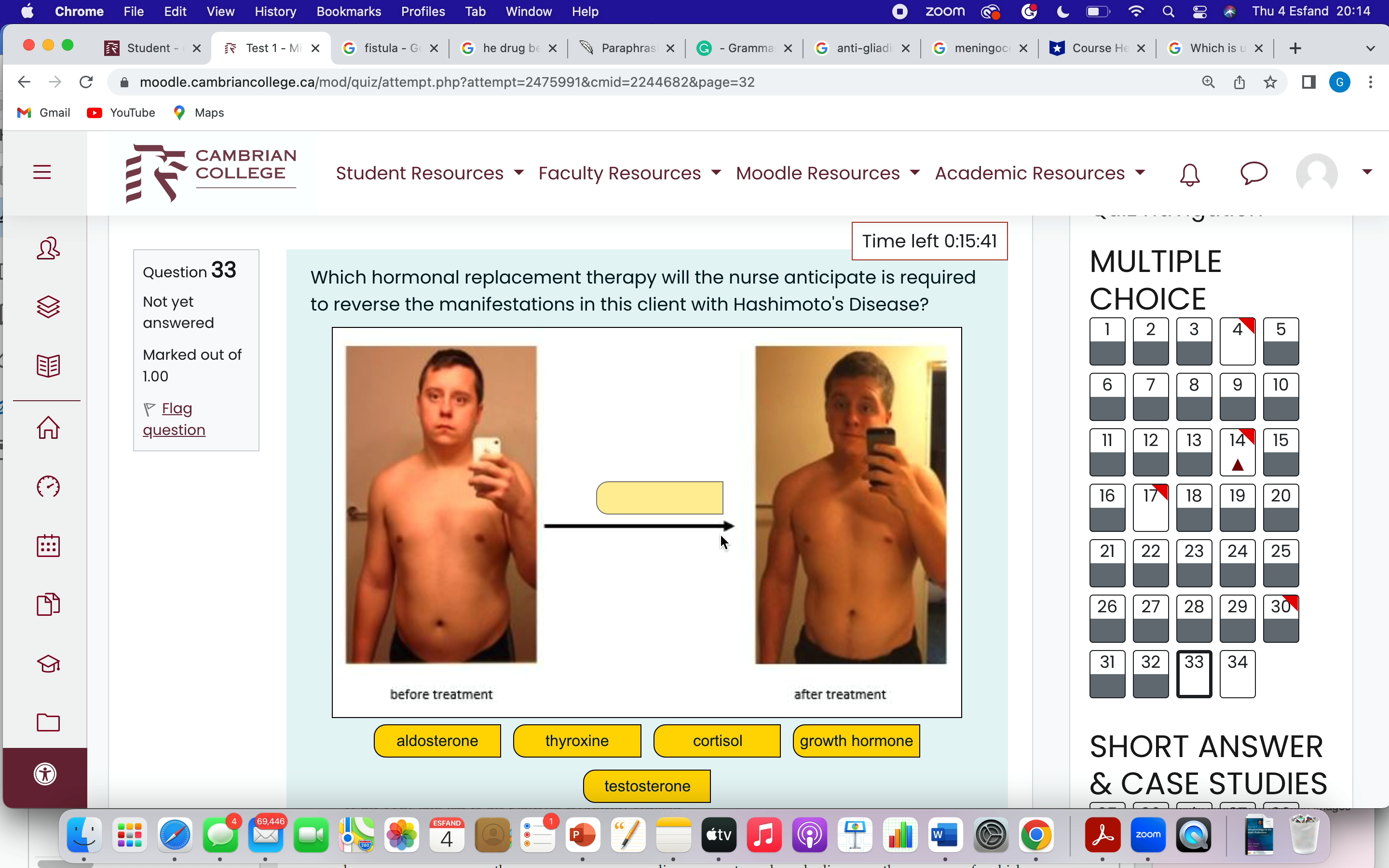The height and width of the screenshot is (868, 1389).
Task: Open the notifications bell icon
Action: [x=1189, y=174]
